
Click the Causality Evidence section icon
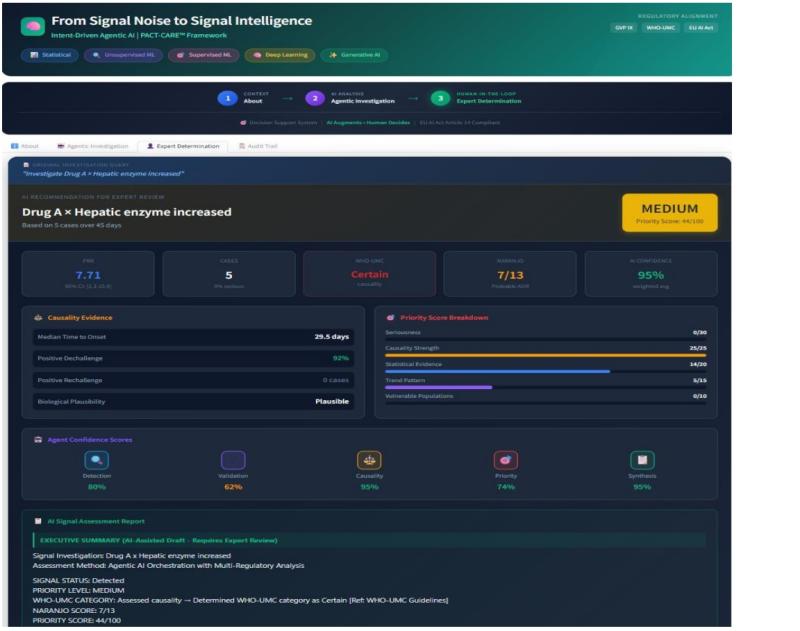(x=38, y=318)
